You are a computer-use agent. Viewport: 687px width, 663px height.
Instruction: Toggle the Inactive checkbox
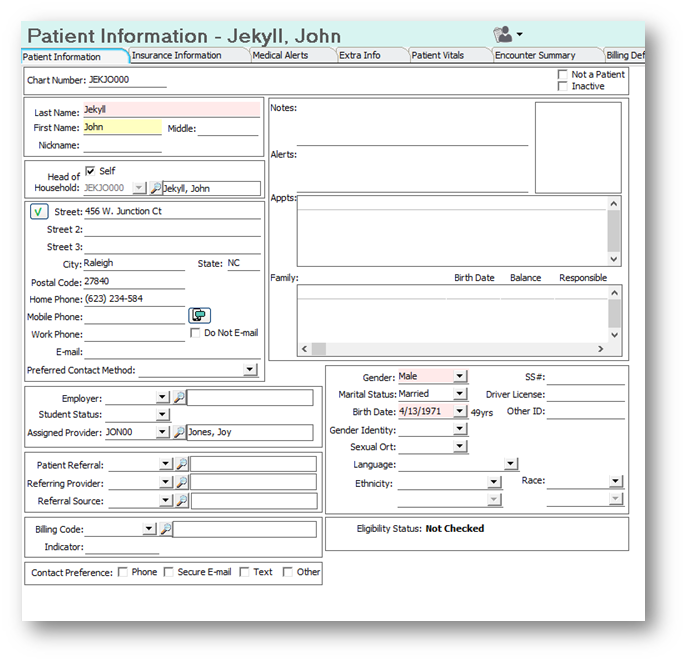click(x=562, y=87)
